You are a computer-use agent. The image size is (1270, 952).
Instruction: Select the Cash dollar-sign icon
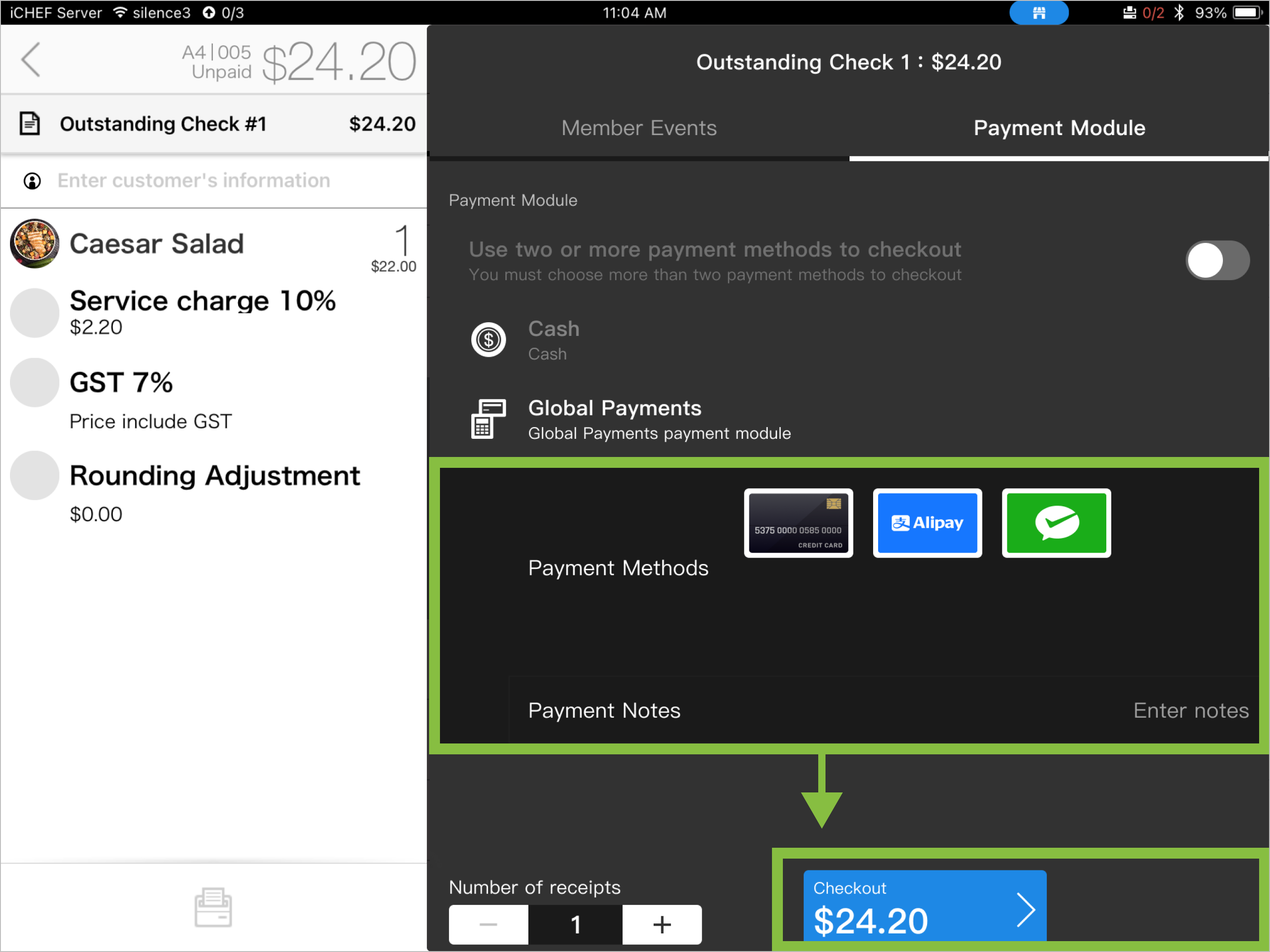coord(488,340)
